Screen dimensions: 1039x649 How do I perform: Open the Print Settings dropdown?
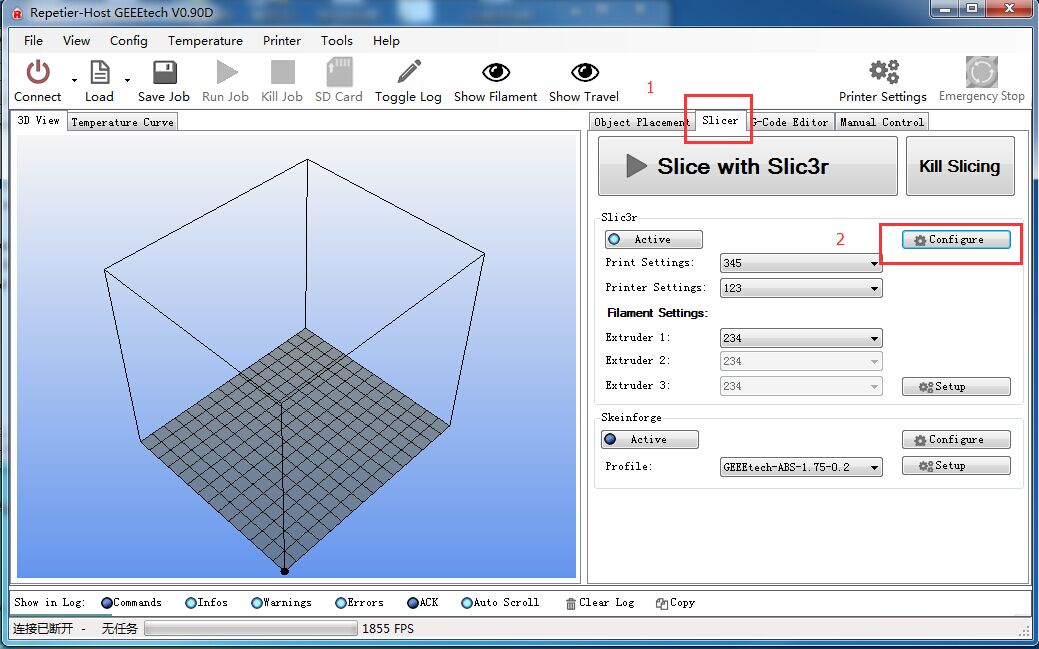[800, 263]
